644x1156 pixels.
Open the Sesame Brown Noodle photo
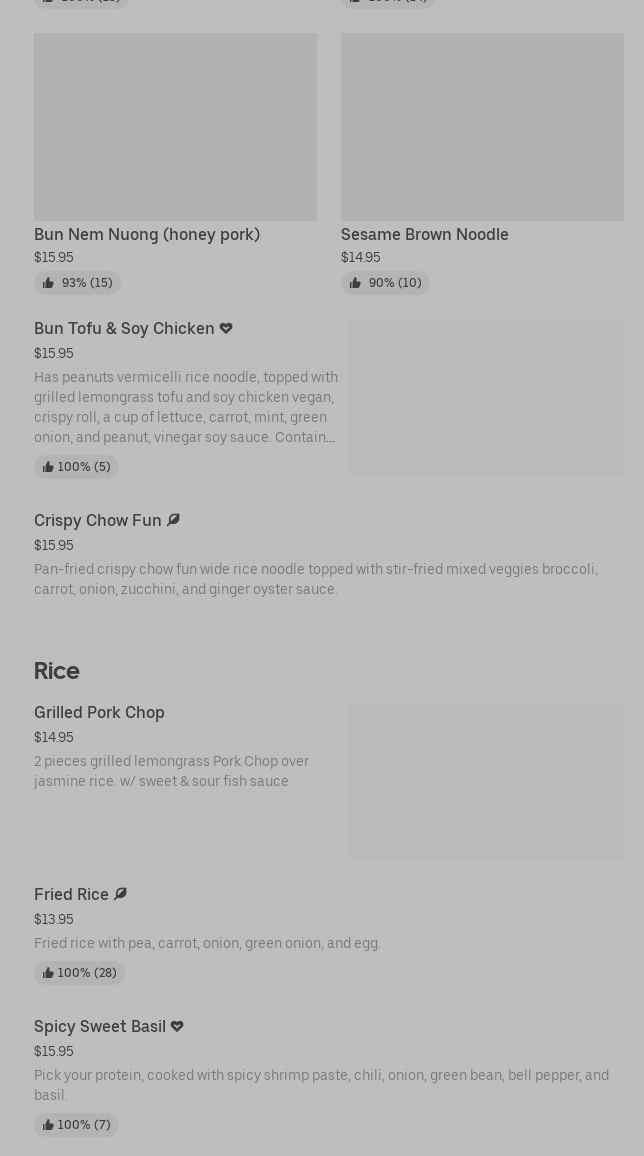(x=482, y=127)
